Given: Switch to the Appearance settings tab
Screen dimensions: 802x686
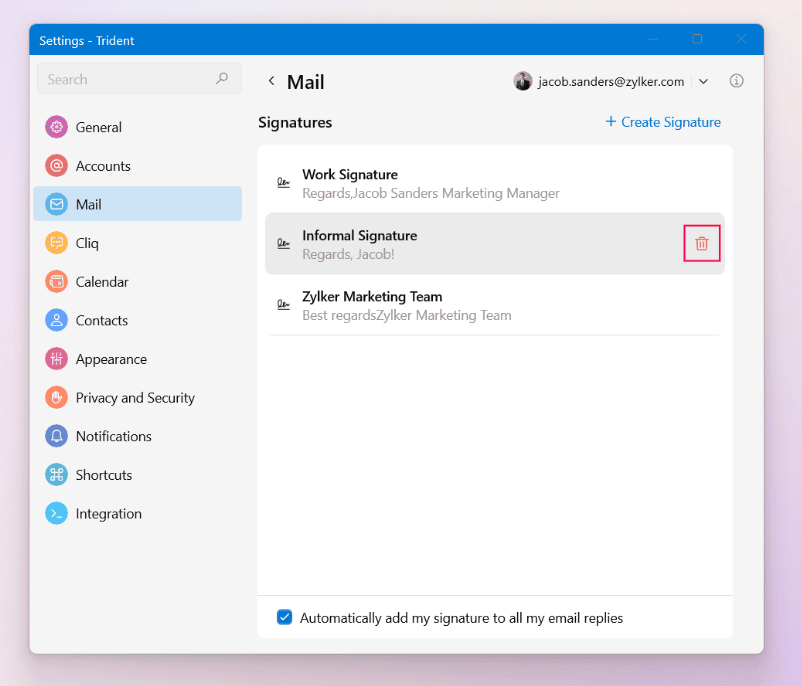Looking at the screenshot, I should click(x=111, y=359).
